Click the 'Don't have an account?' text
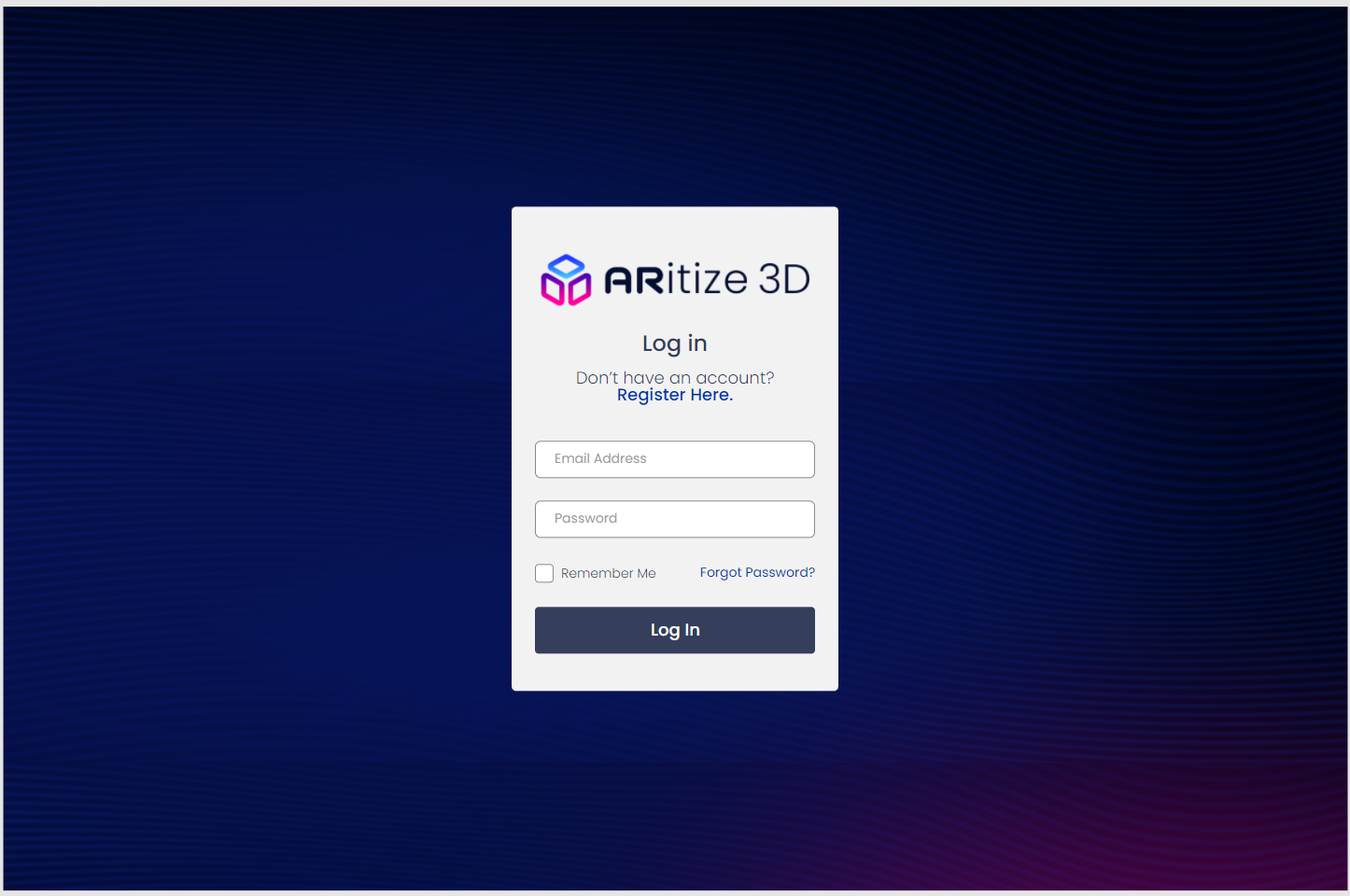This screenshot has width=1350, height=896. (675, 377)
